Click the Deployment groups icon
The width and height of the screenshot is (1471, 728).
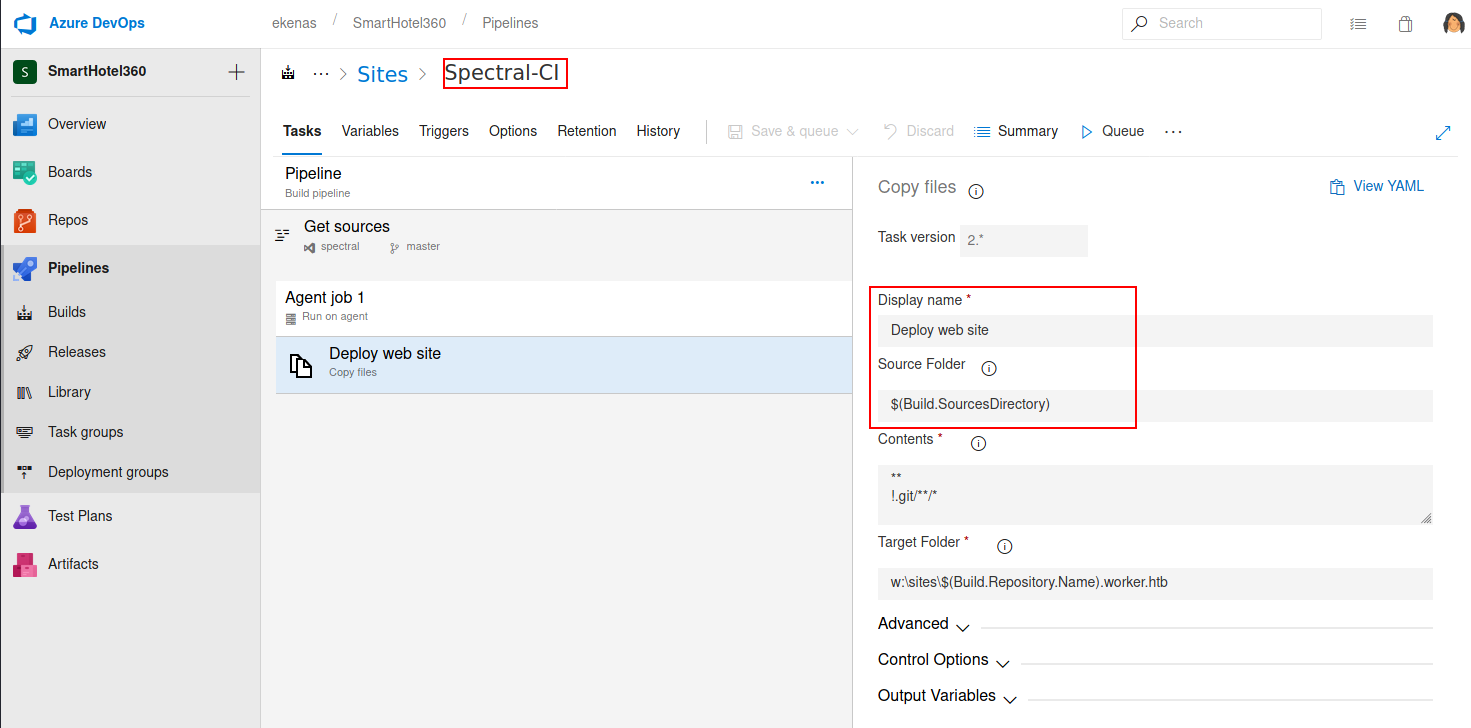[25, 472]
